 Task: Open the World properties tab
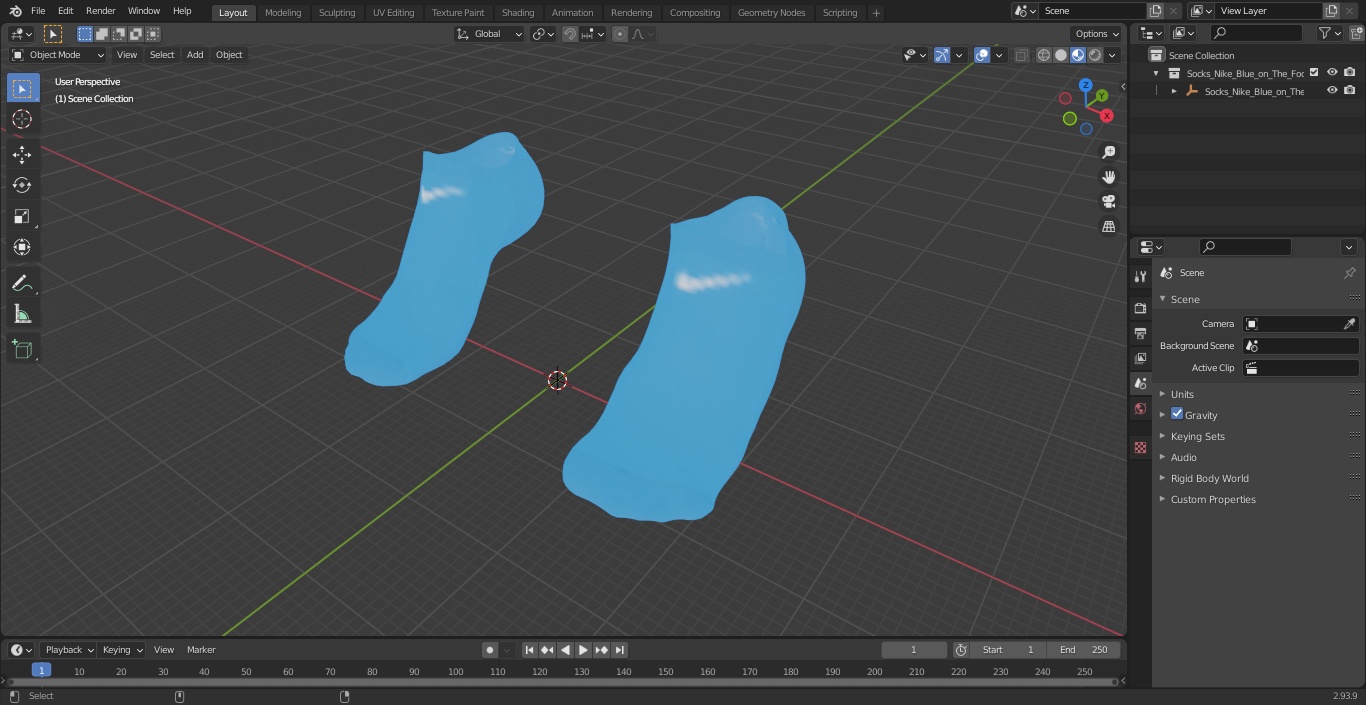click(x=1140, y=408)
